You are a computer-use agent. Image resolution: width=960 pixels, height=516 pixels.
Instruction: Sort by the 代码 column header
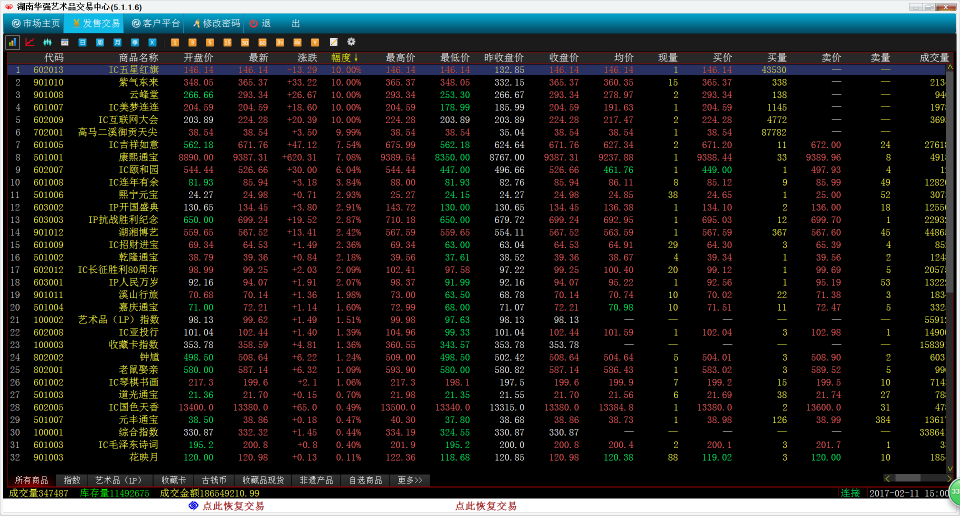pyautogui.click(x=54, y=58)
